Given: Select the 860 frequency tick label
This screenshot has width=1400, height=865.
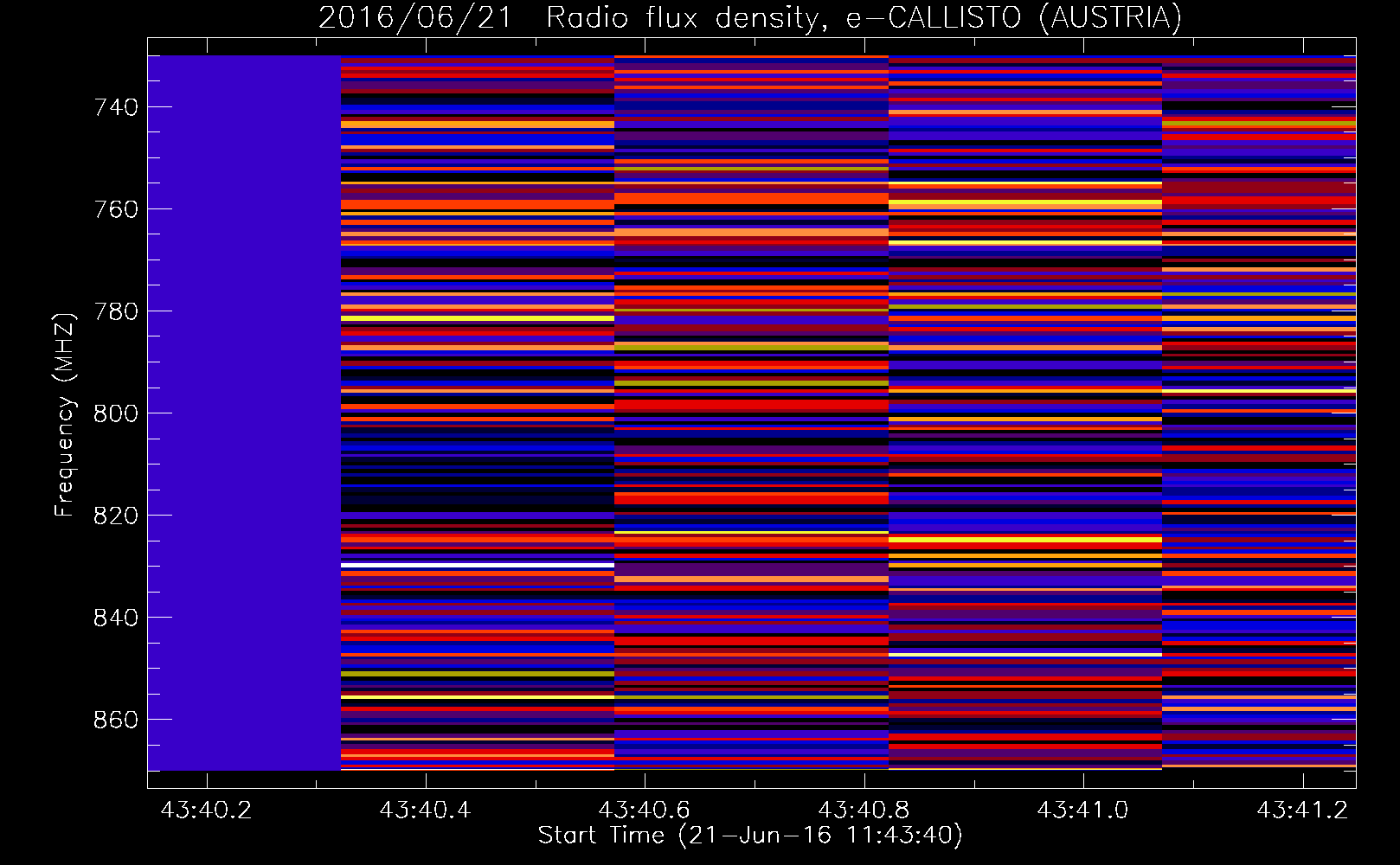Looking at the screenshot, I should [116, 720].
